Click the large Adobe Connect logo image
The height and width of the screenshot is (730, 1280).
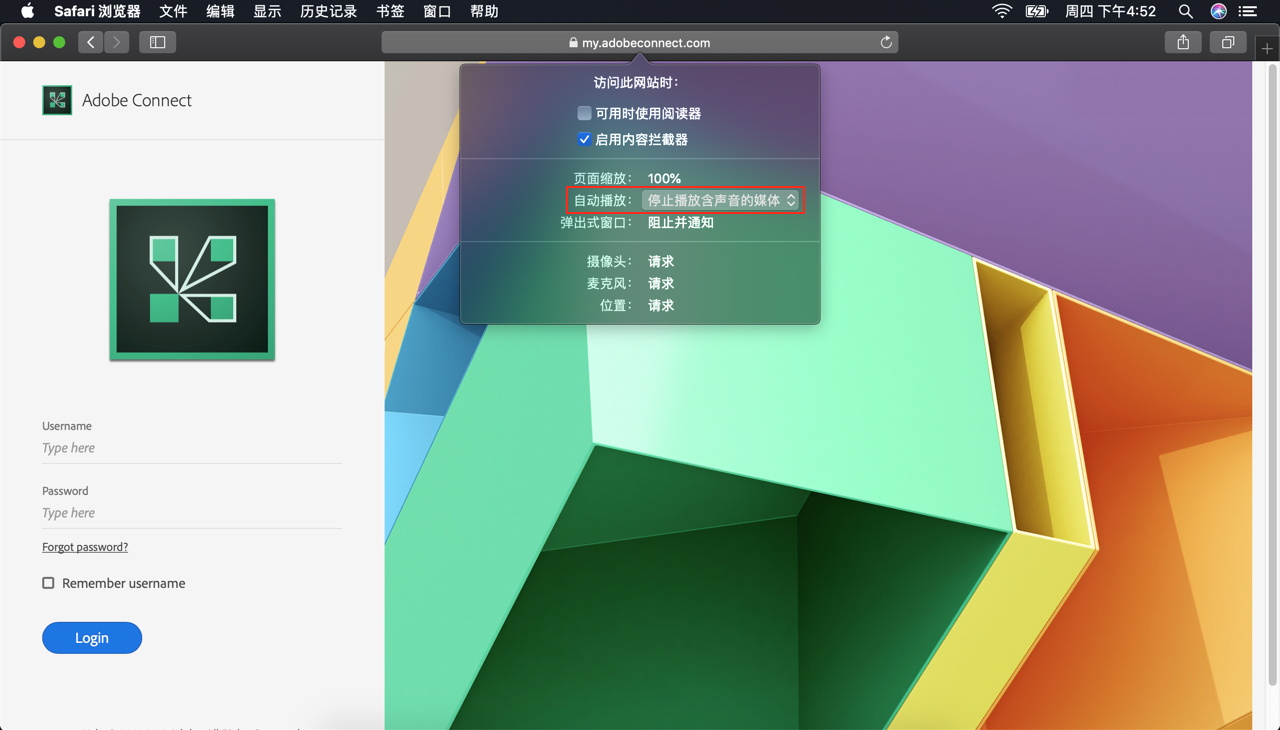click(192, 280)
